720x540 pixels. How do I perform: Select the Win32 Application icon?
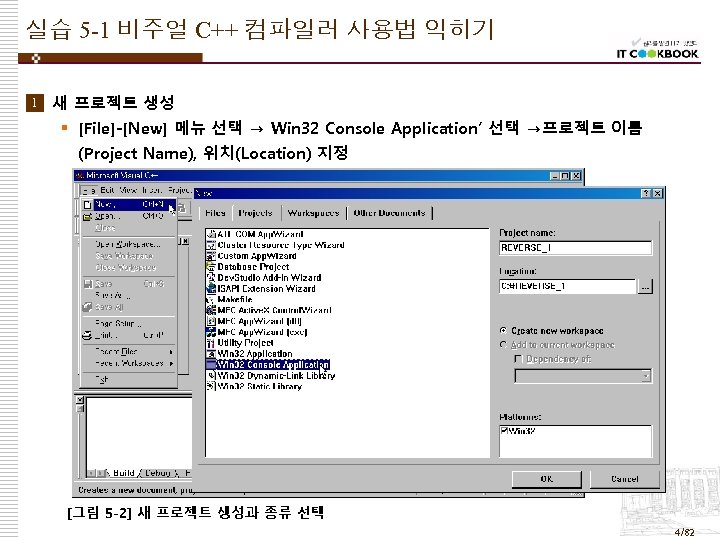[211, 354]
